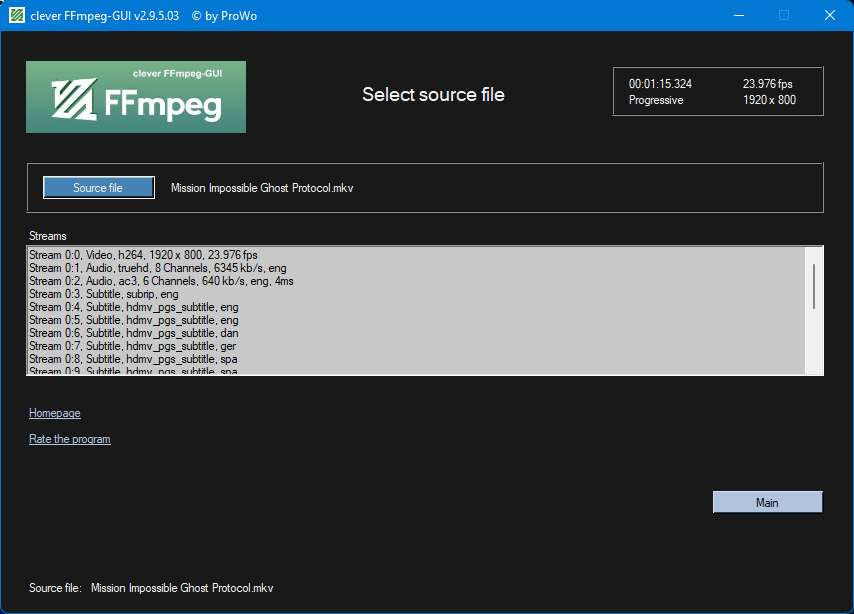Image resolution: width=854 pixels, height=614 pixels.
Task: Select the Stream 0:5 hdmv_pgs_subtitle eng row
Action: [416, 320]
